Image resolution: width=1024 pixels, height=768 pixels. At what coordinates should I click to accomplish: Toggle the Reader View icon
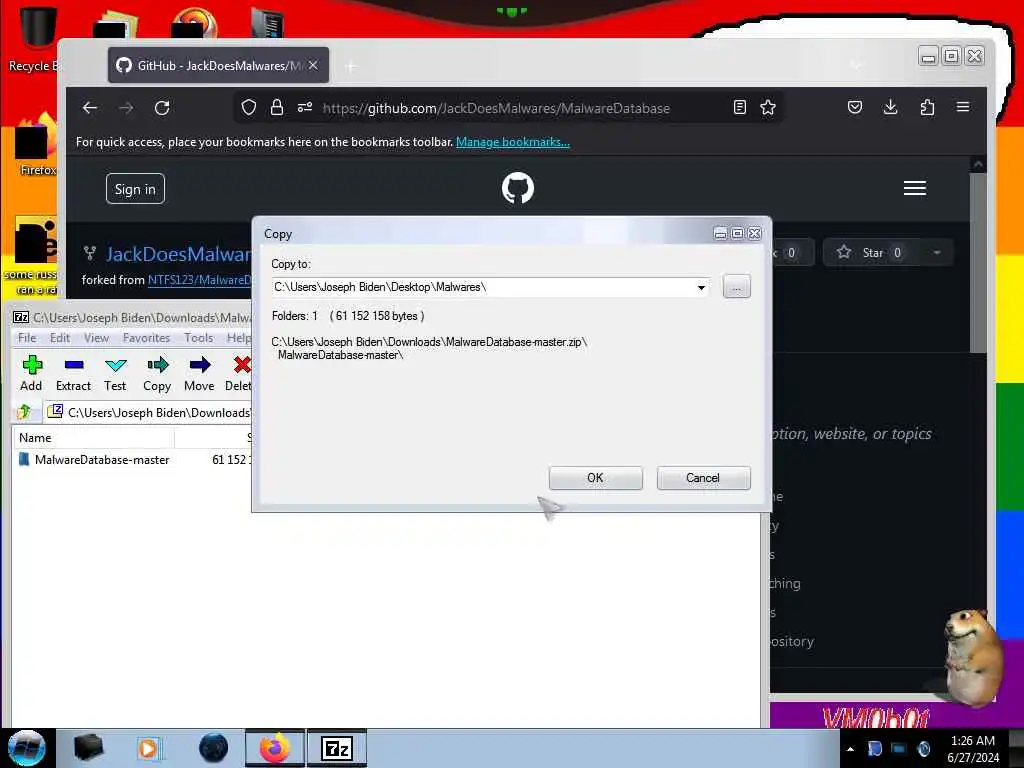[740, 108]
